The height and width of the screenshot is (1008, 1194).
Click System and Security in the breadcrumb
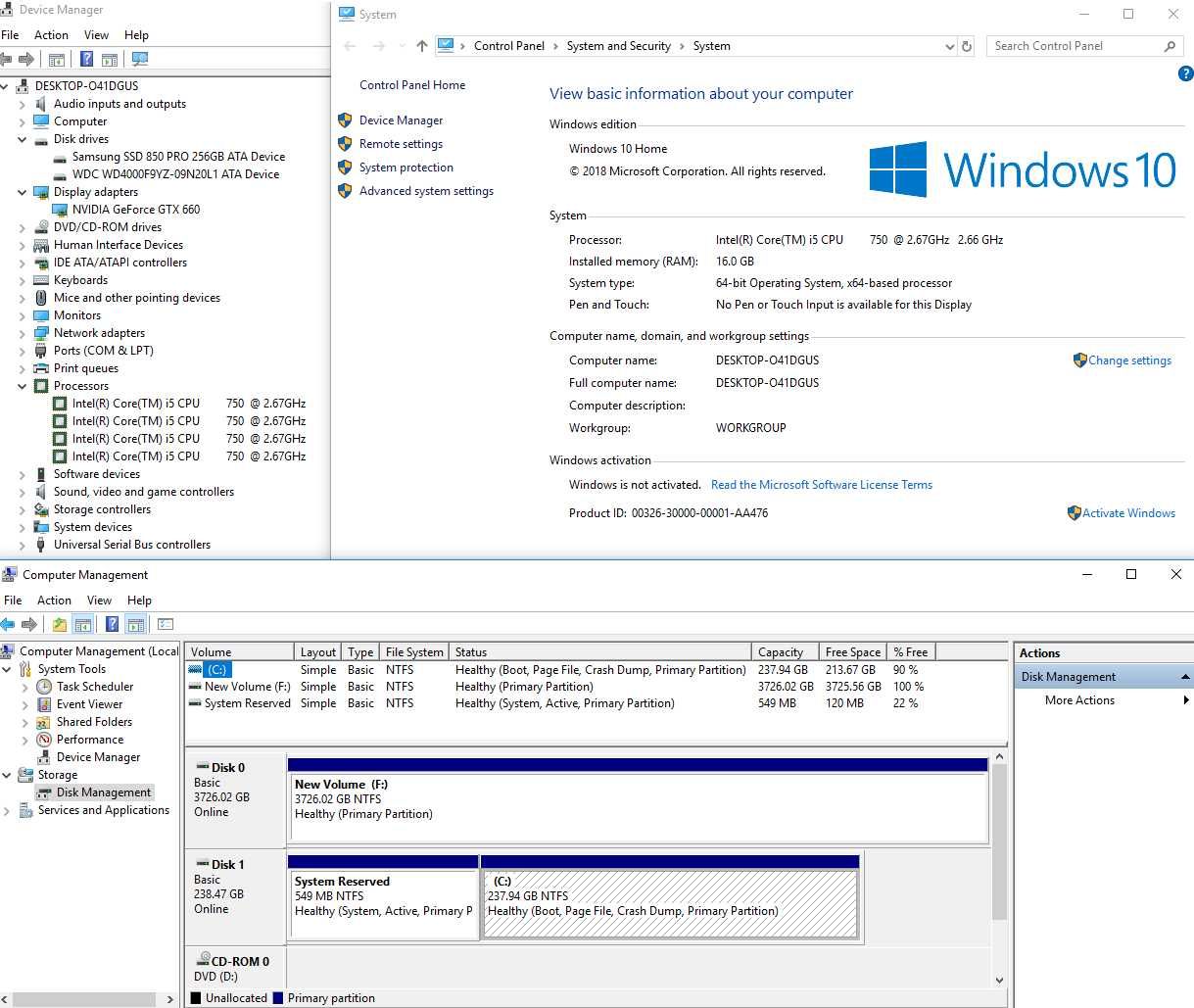pos(618,46)
